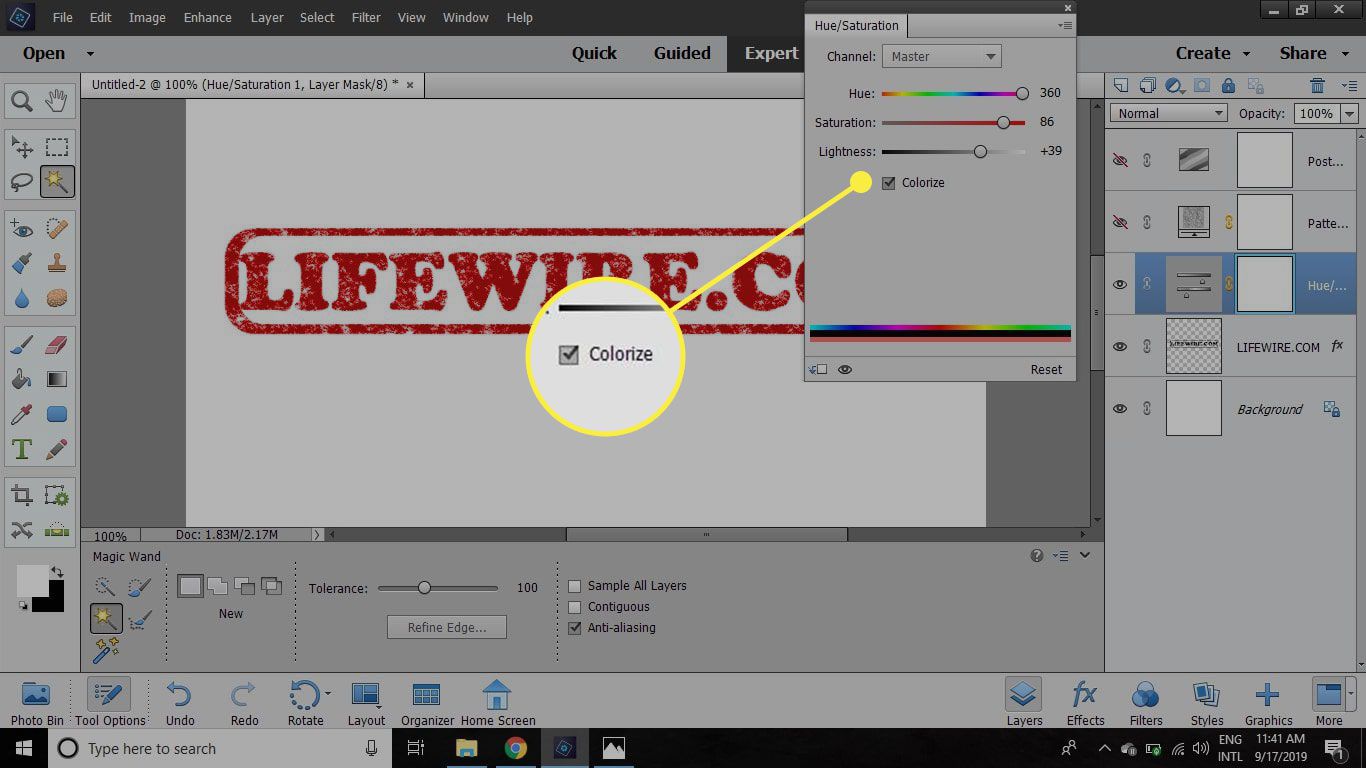Open the Layers panel flyout menu
1366x768 pixels.
coord(1350,85)
